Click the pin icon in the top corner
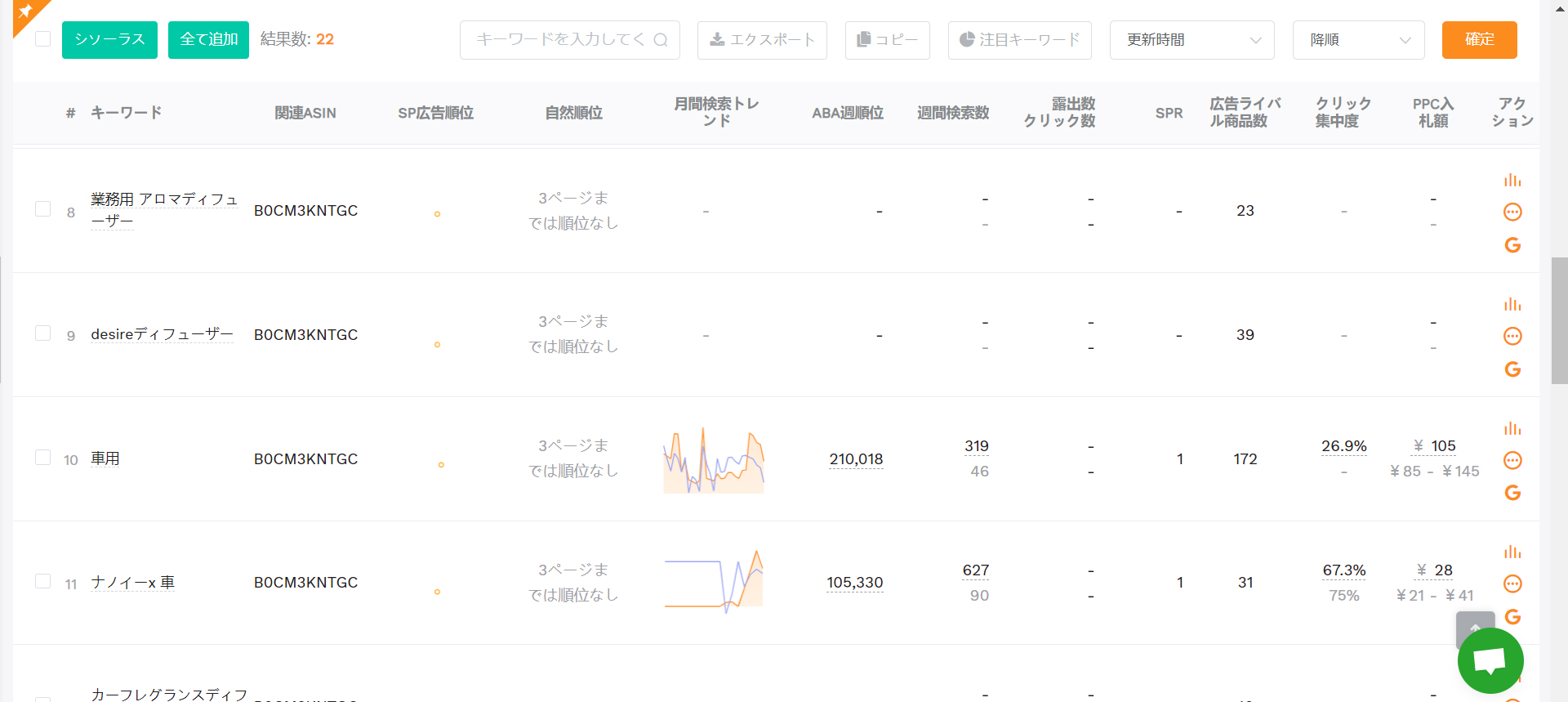Viewport: 1568px width, 702px height. (x=25, y=11)
